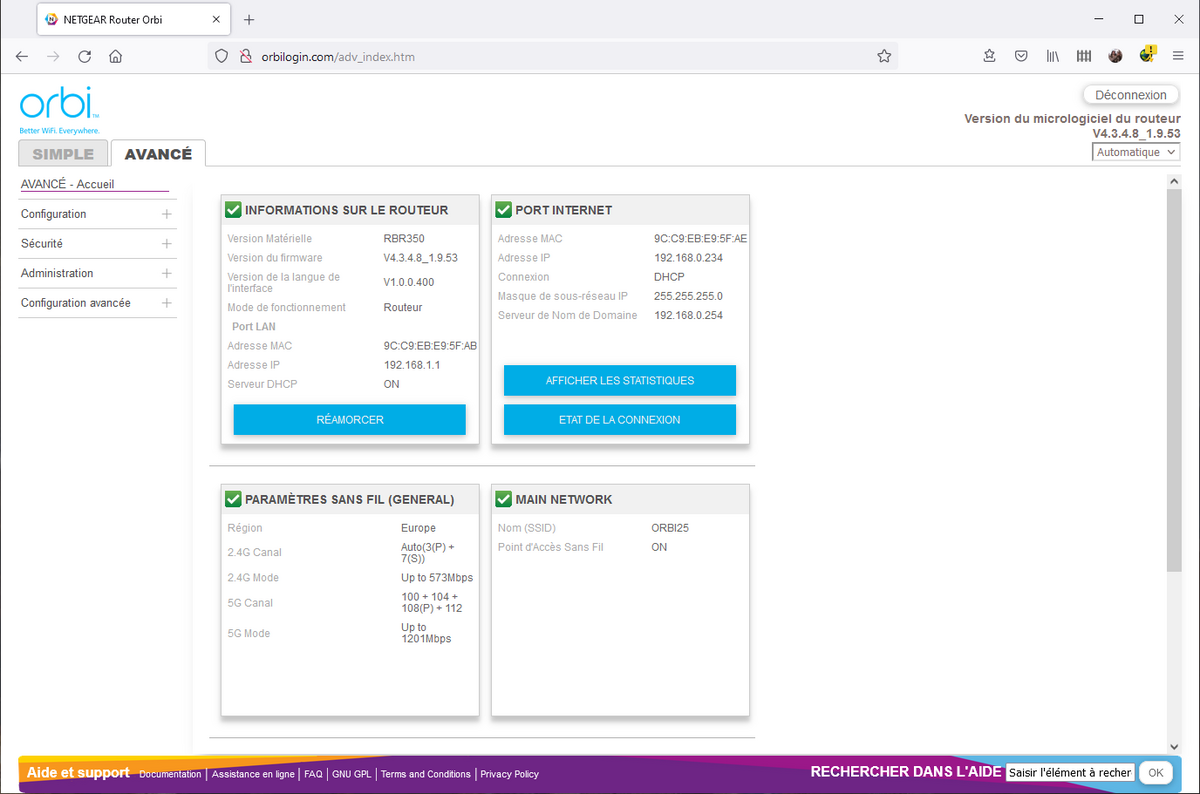Screen dimensions: 1200x794
Task: Switch to the SIMPLE tab
Action: 63,154
